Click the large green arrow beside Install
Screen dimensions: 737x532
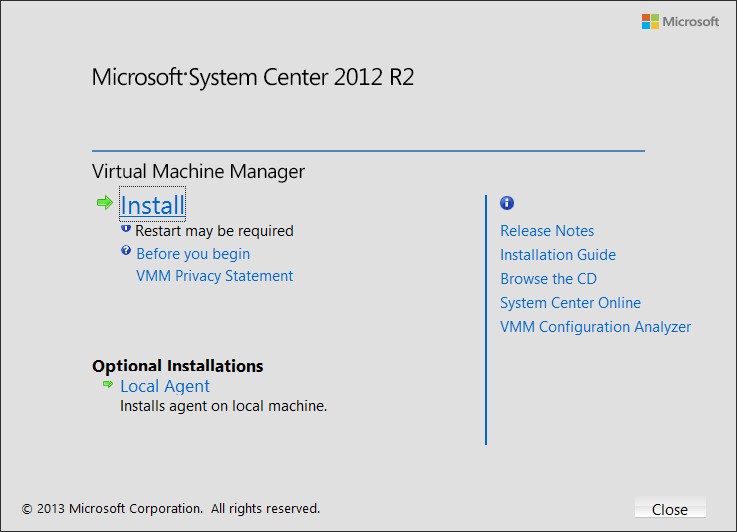(105, 203)
